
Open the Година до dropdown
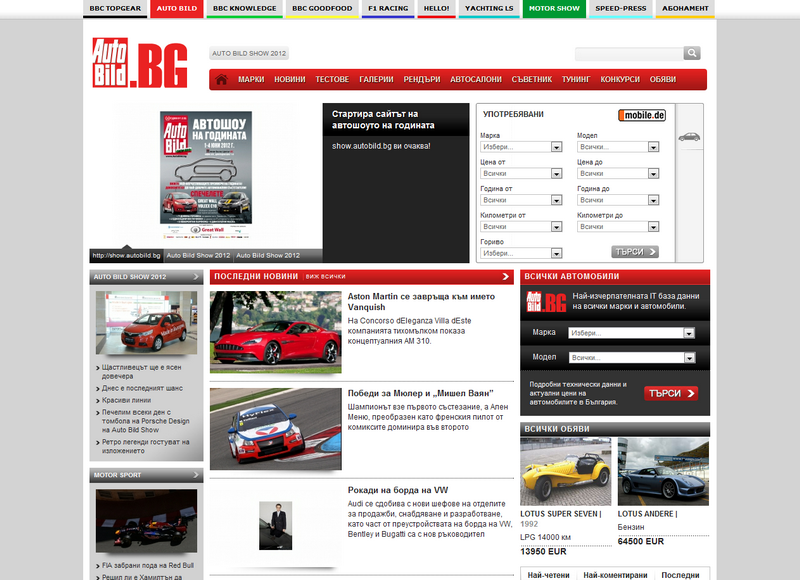(618, 200)
